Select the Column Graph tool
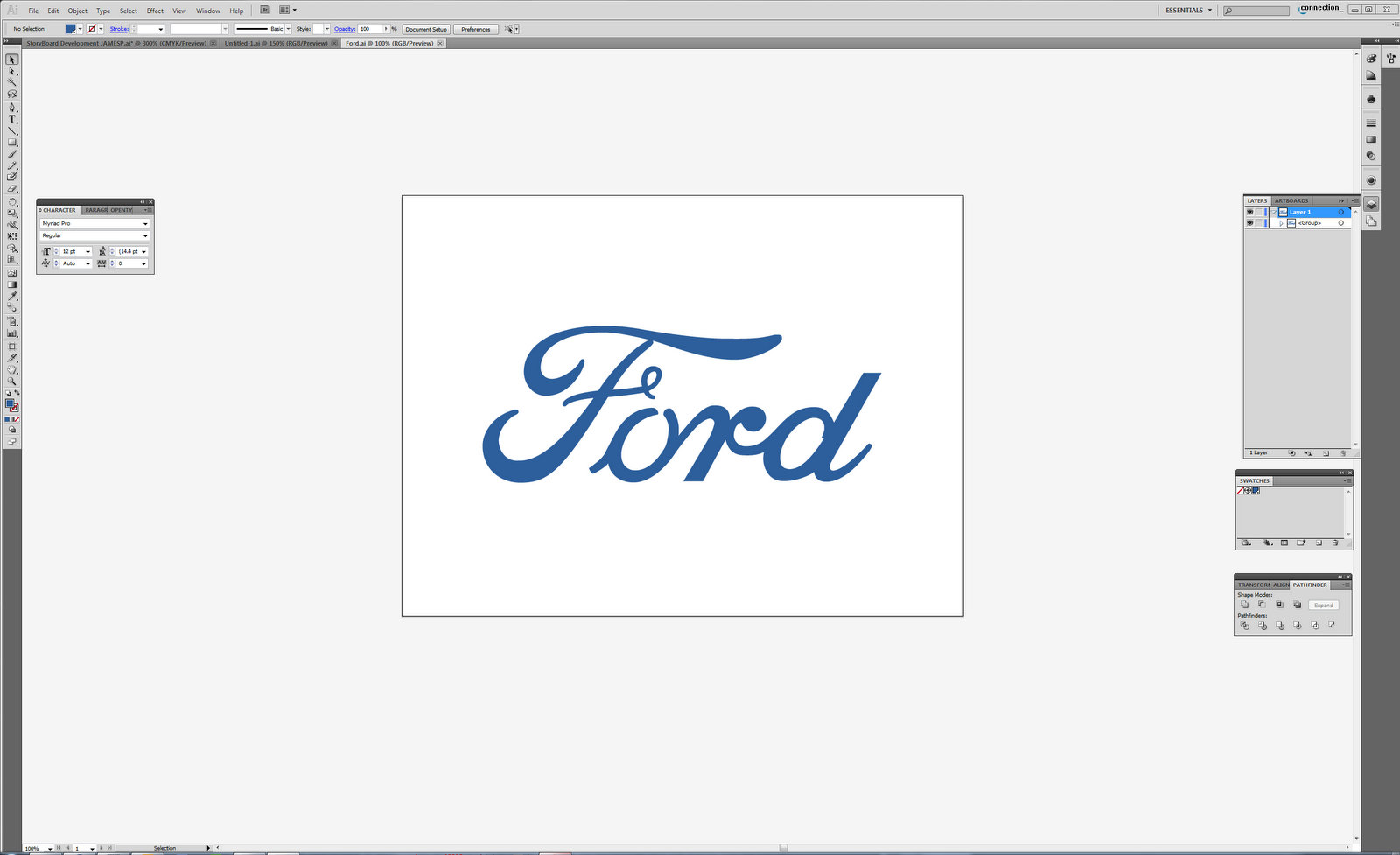This screenshot has height=855, width=1400. [x=12, y=333]
